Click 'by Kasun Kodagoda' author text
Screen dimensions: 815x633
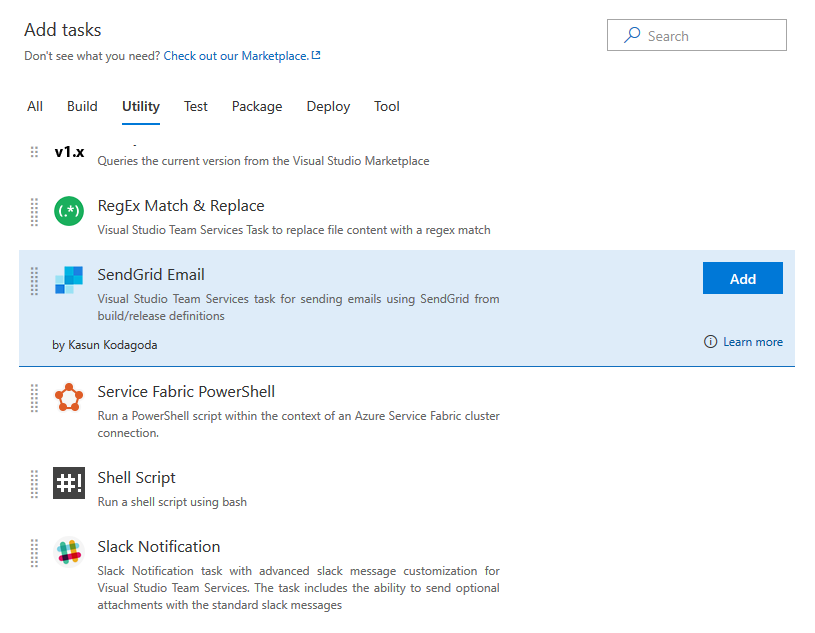point(104,345)
